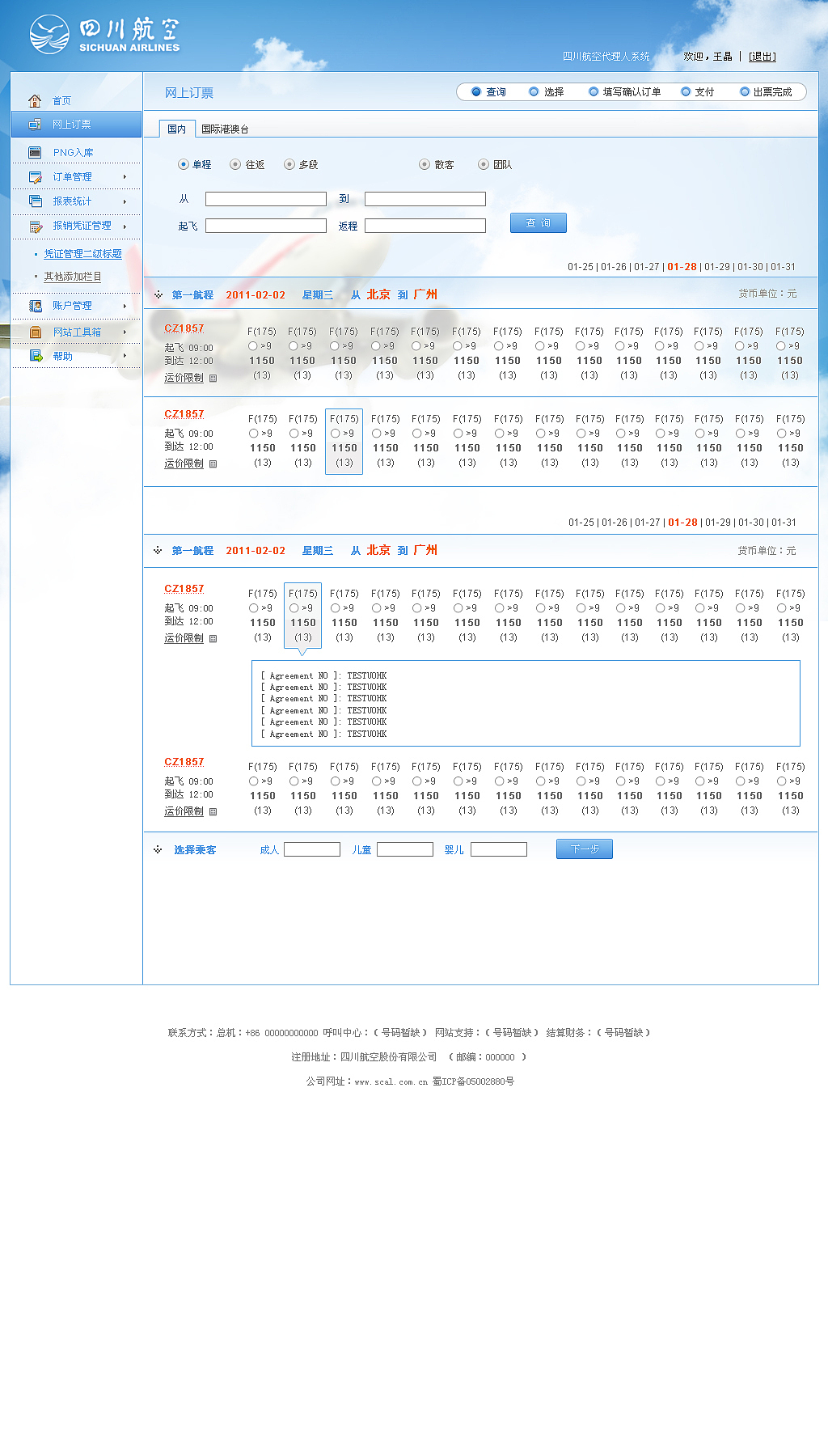
Task: Expand the 账户管理 submenu arrow
Action: (x=125, y=306)
